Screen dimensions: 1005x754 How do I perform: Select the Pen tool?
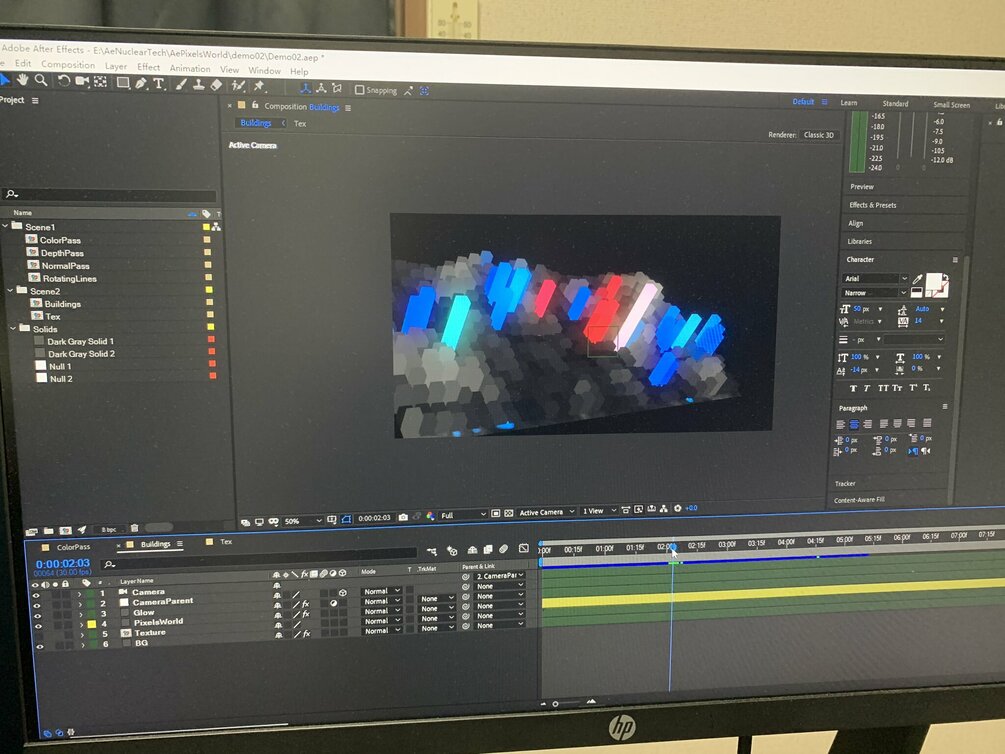(141, 83)
